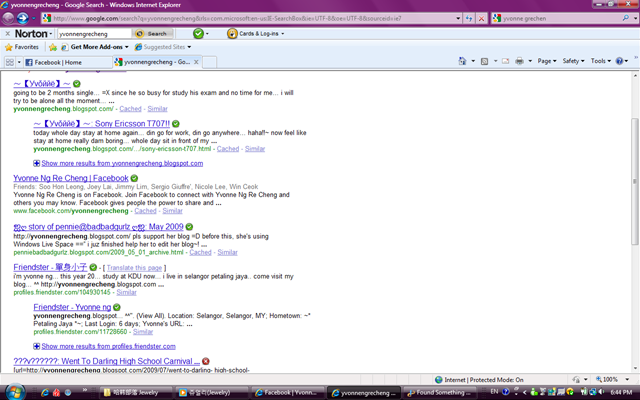This screenshot has height=400, width=640.
Task: Open the Quick Tabs list dropdown arrow
Action: coord(19,62)
